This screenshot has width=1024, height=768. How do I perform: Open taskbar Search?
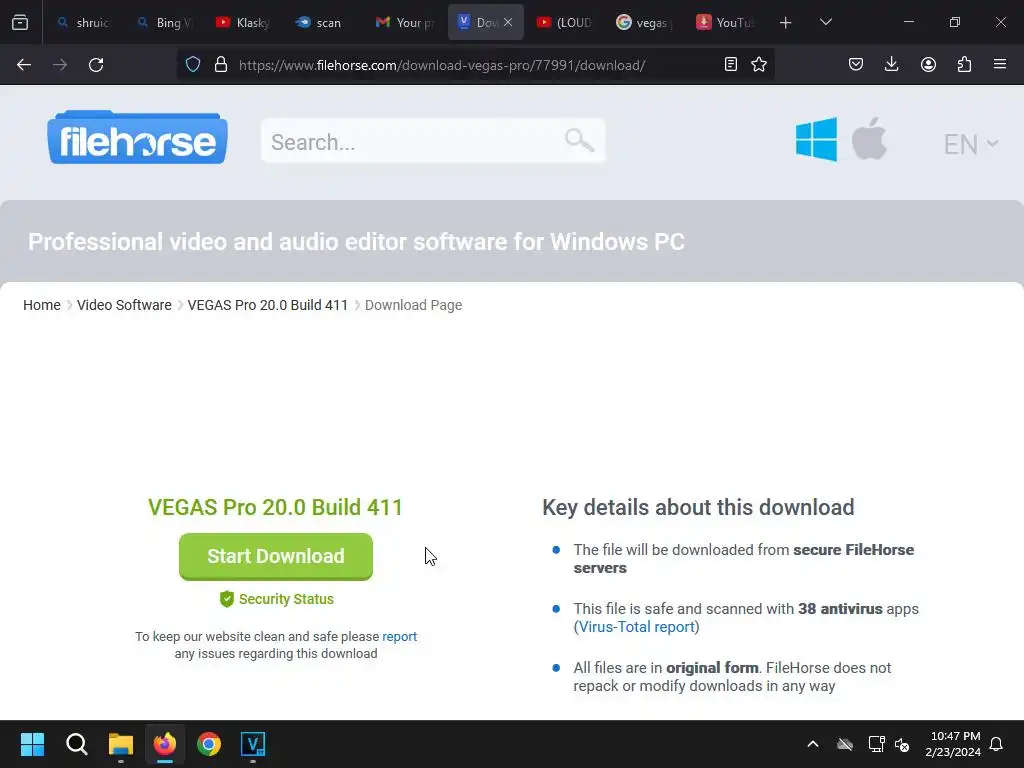pos(76,744)
